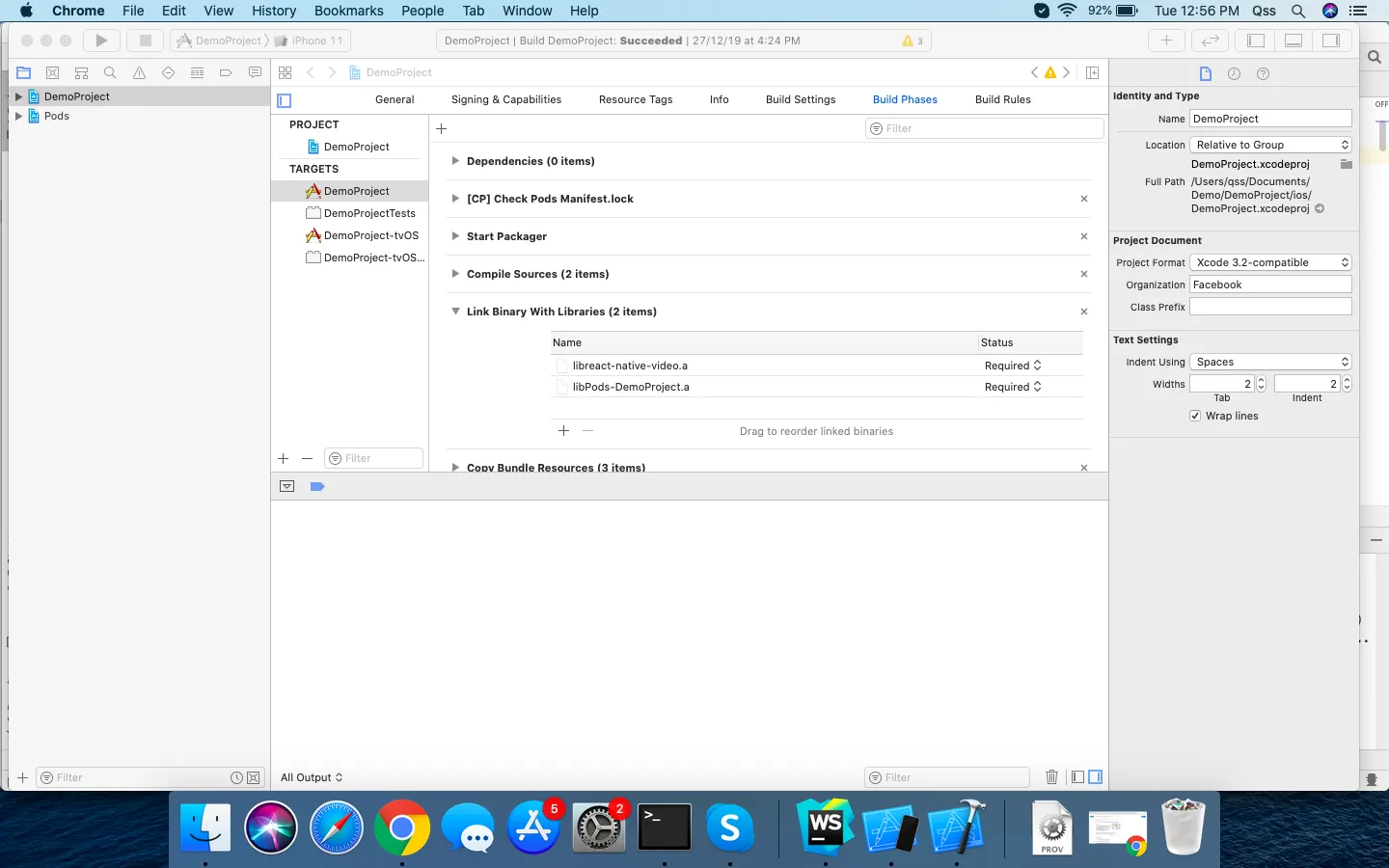The image size is (1389, 868).
Task: Open the Breakpoint navigator
Action: coord(226,72)
